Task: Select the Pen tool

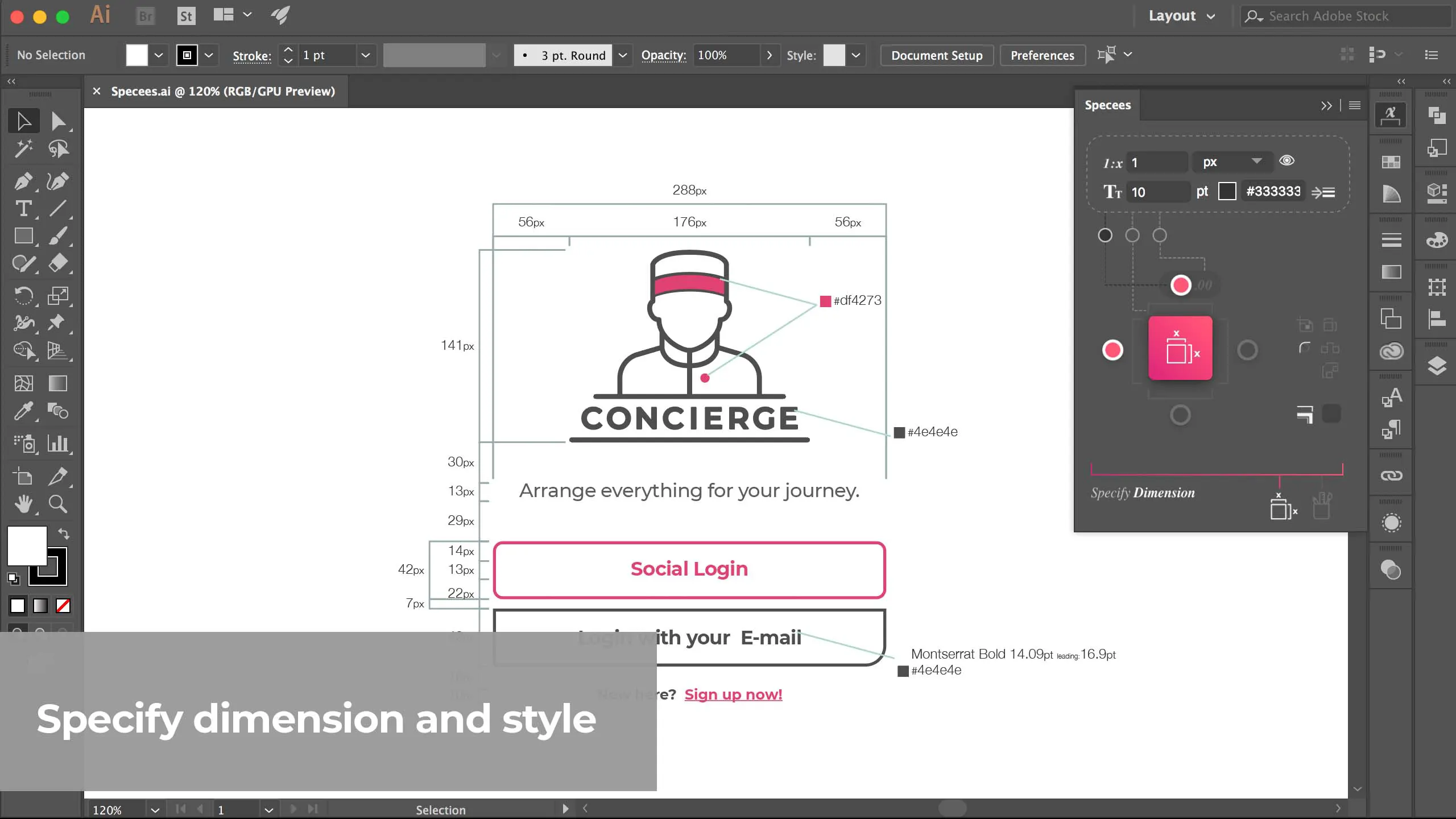Action: [24, 181]
